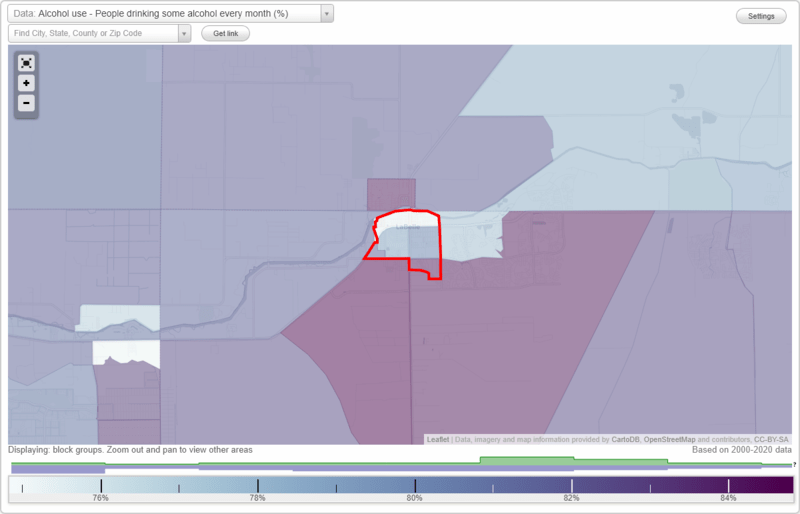Click the 80% mark on color legend
This screenshot has height=514, width=800.
coord(415,485)
